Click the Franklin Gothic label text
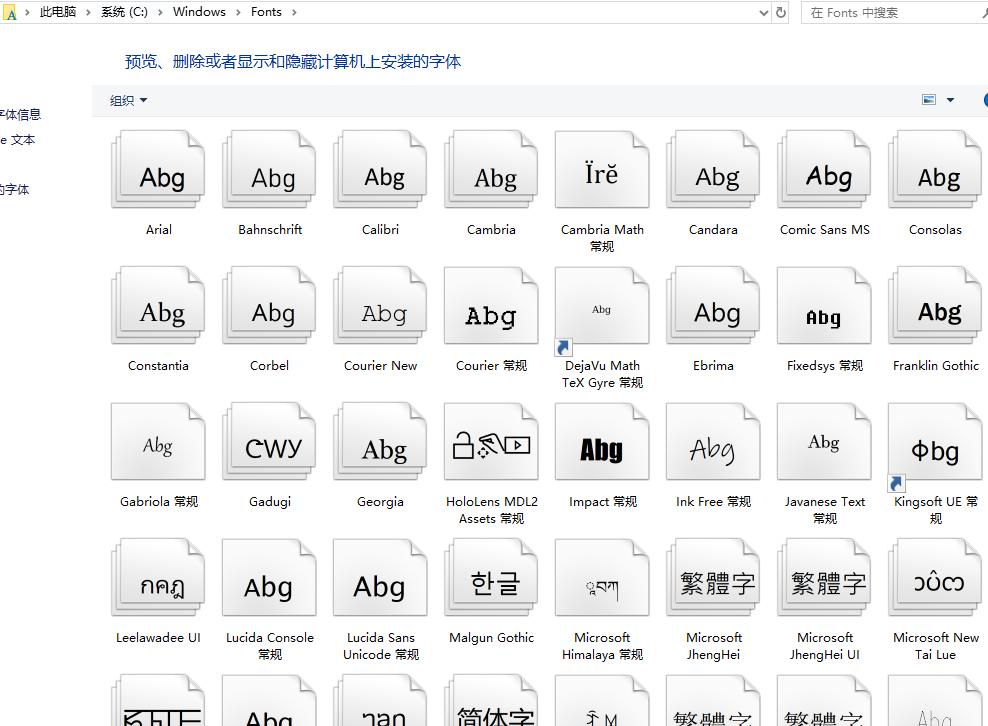The width and height of the screenshot is (988, 726). [936, 366]
